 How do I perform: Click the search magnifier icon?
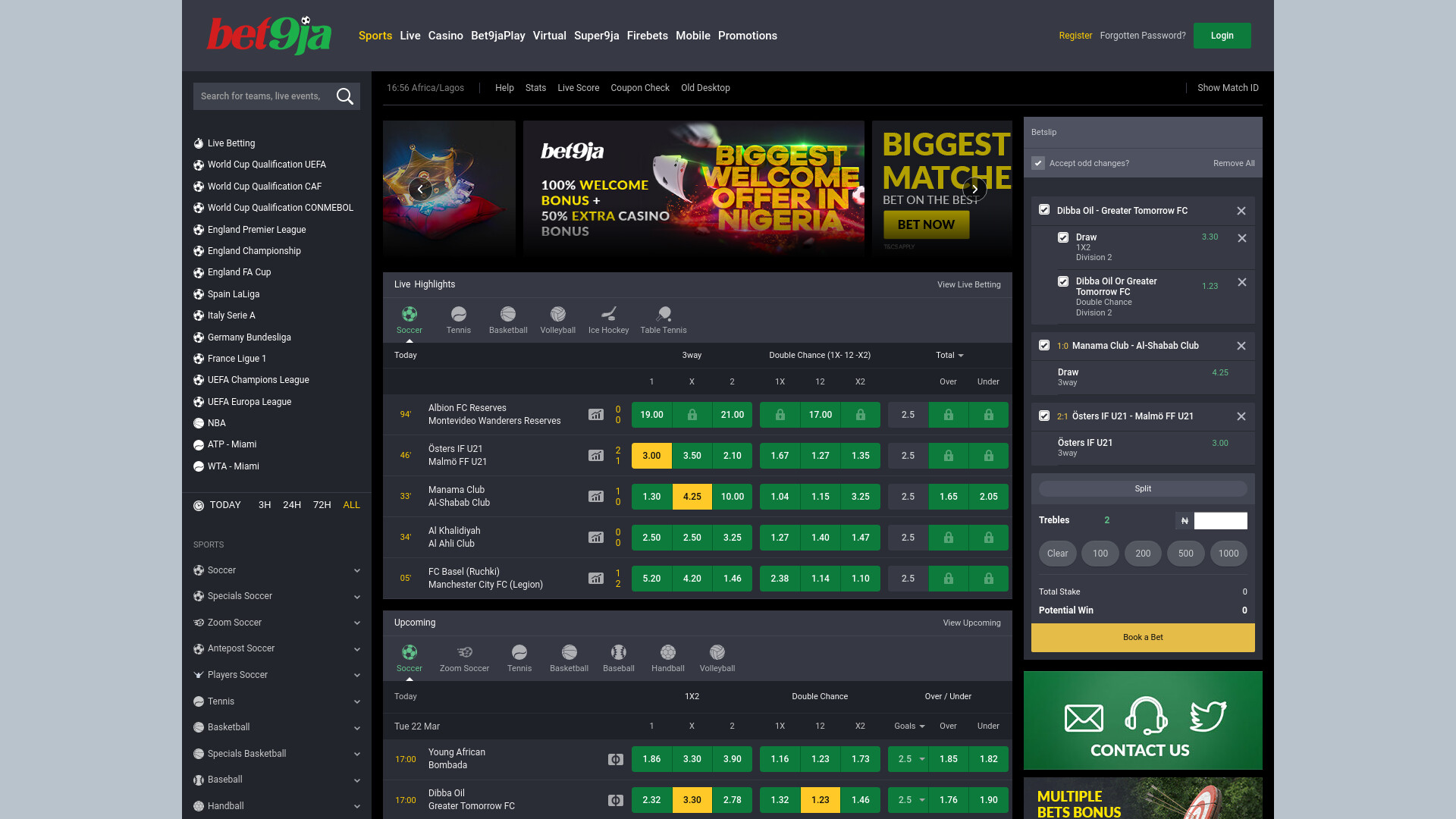point(345,96)
